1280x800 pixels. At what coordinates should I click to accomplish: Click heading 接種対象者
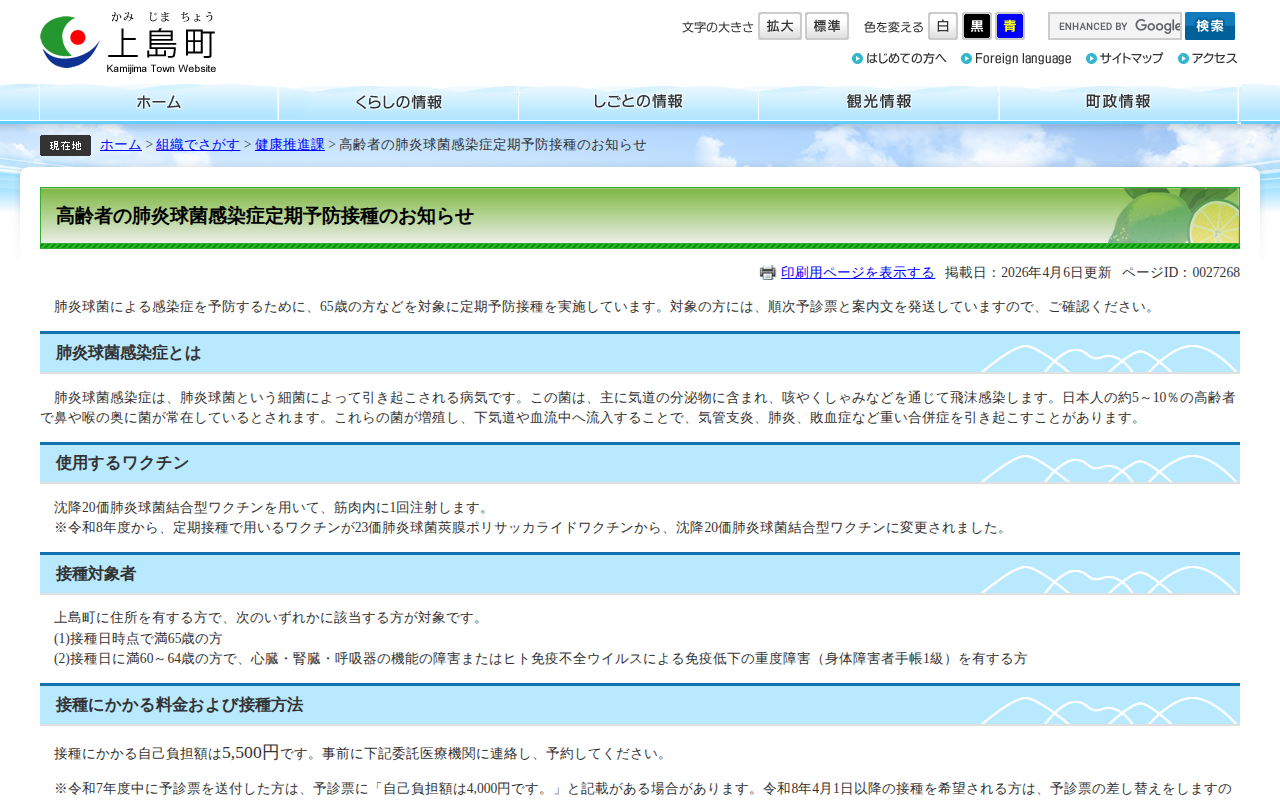pos(96,574)
